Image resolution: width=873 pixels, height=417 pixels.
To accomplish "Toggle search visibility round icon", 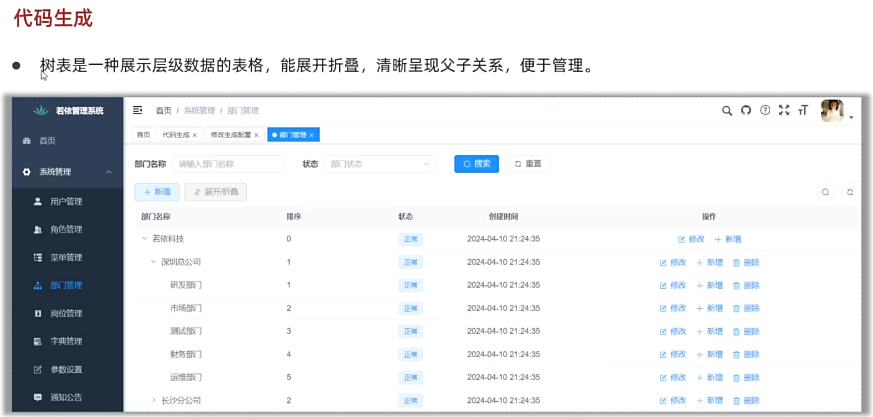I will pos(825,192).
